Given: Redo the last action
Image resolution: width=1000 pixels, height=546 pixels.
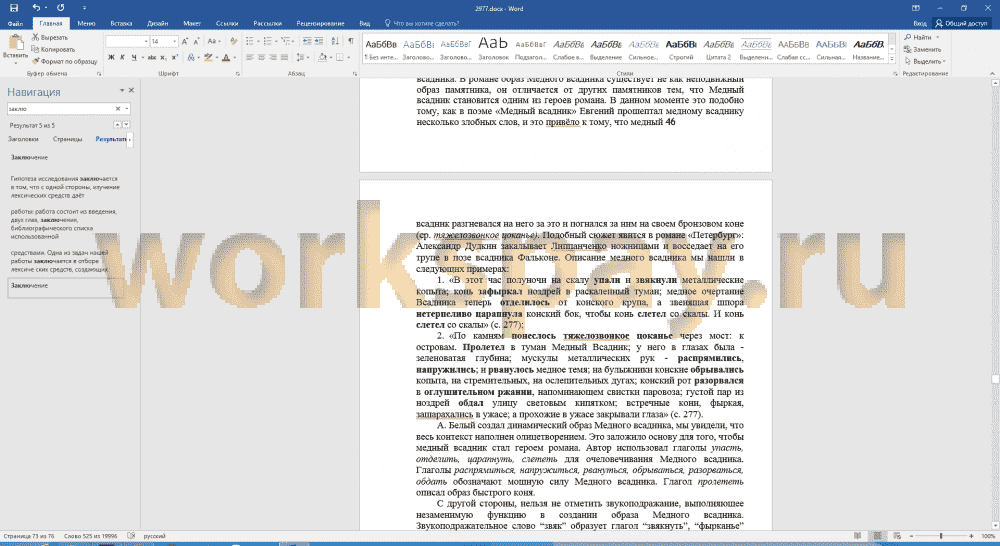Looking at the screenshot, I should 61,8.
